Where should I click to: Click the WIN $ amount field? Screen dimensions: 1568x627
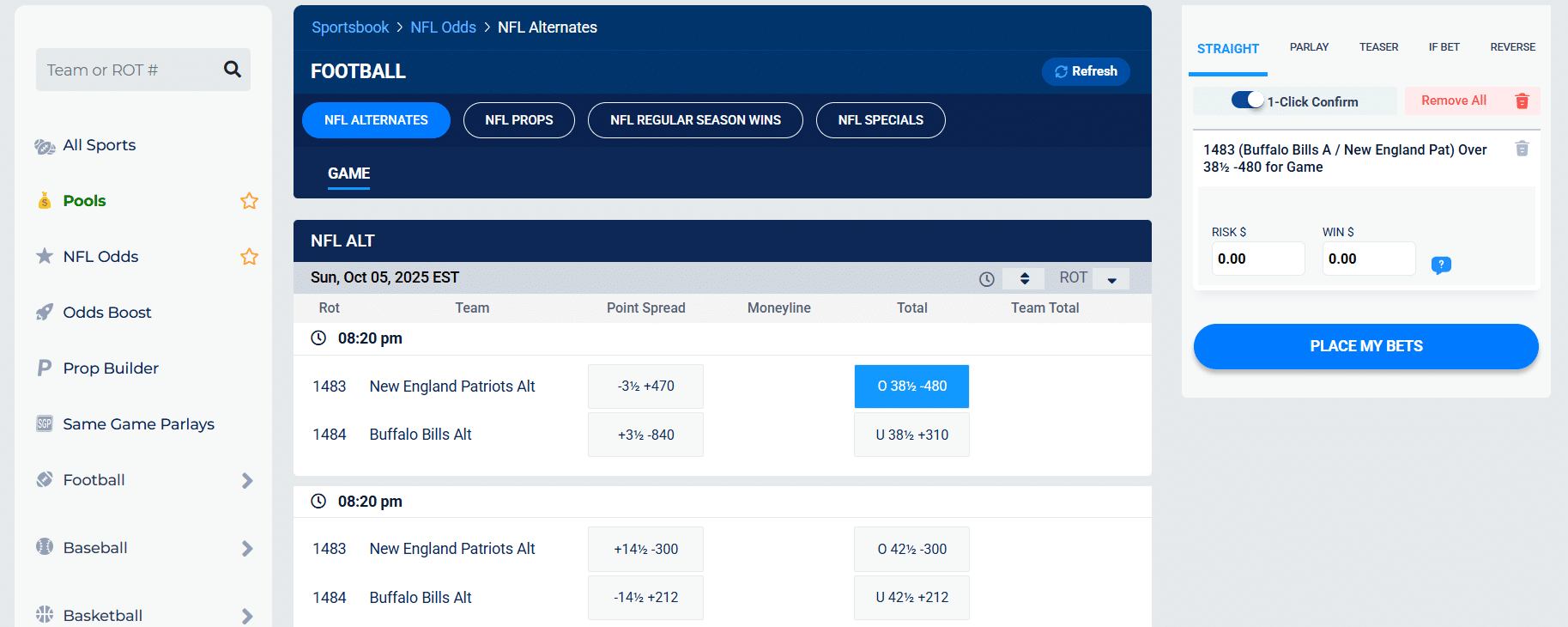click(1369, 259)
